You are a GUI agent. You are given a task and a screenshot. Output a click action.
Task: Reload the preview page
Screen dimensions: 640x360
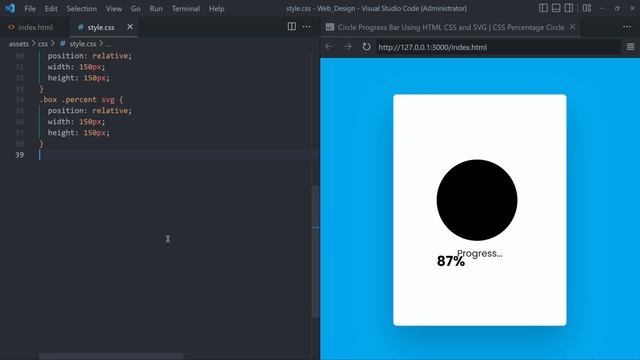(367, 47)
